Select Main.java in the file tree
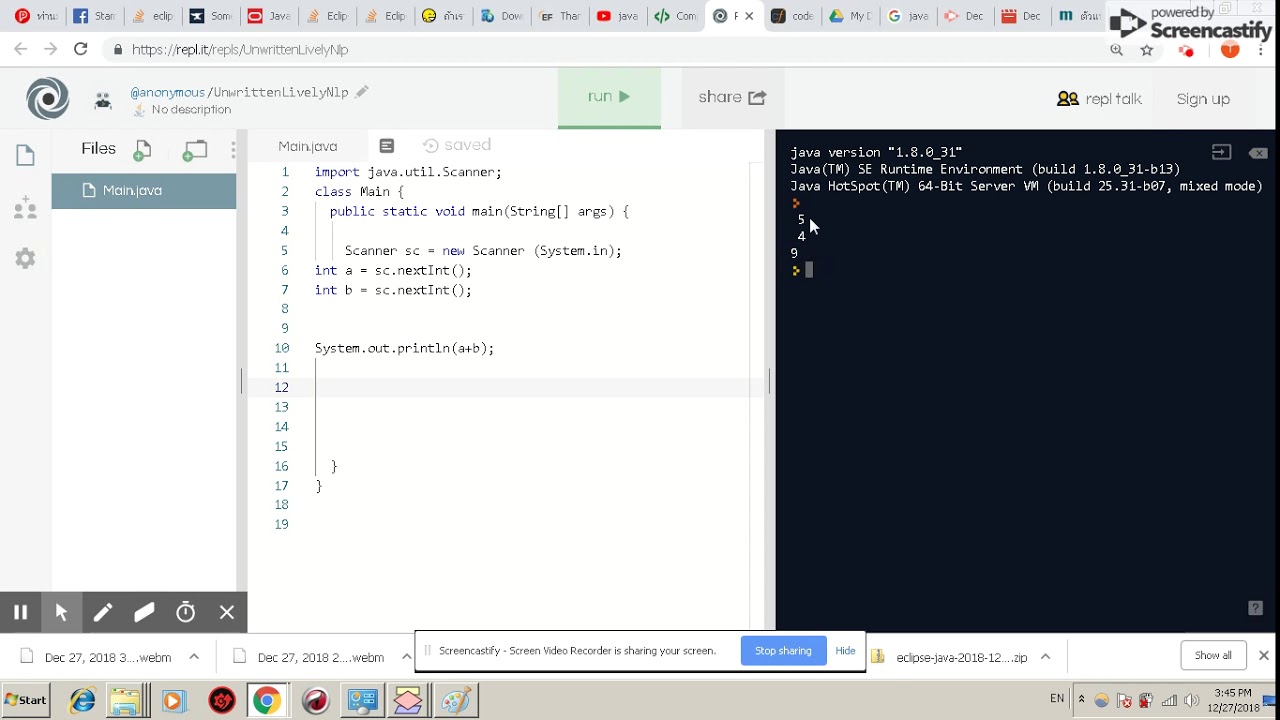This screenshot has width=1280, height=720. (x=144, y=190)
